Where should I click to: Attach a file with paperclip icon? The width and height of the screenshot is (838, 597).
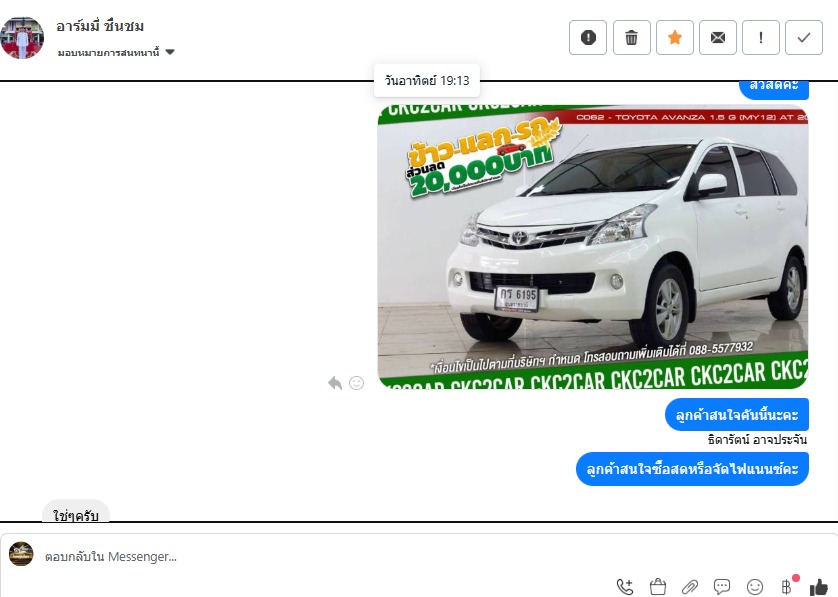coord(690,586)
